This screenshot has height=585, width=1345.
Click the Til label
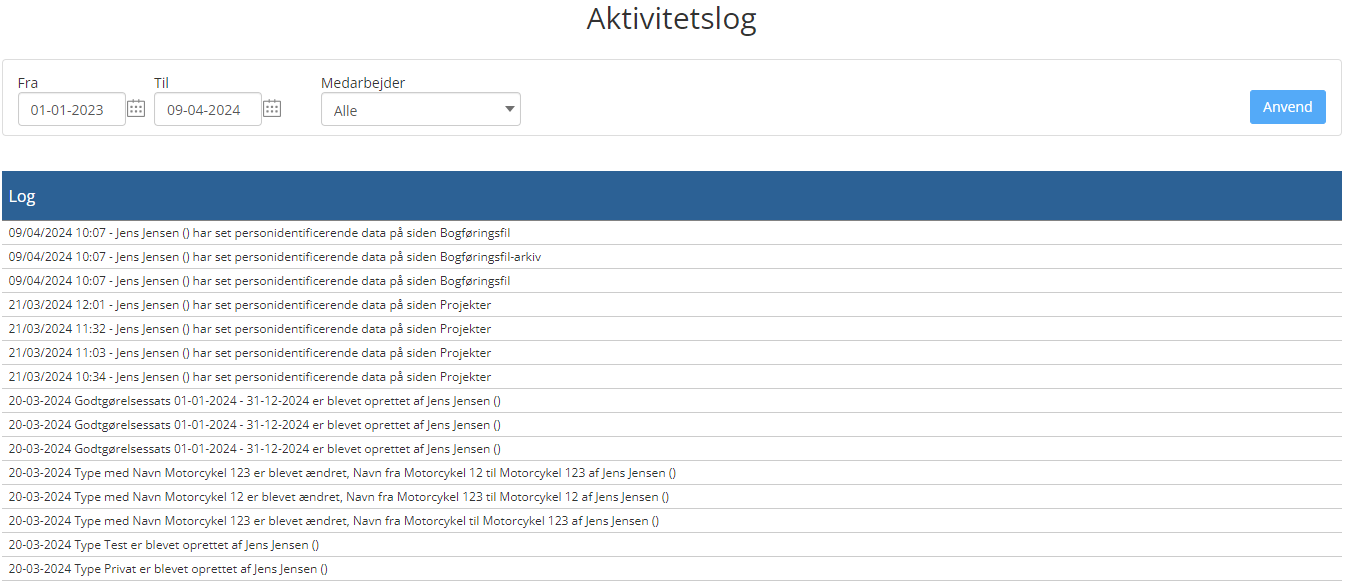click(x=161, y=83)
